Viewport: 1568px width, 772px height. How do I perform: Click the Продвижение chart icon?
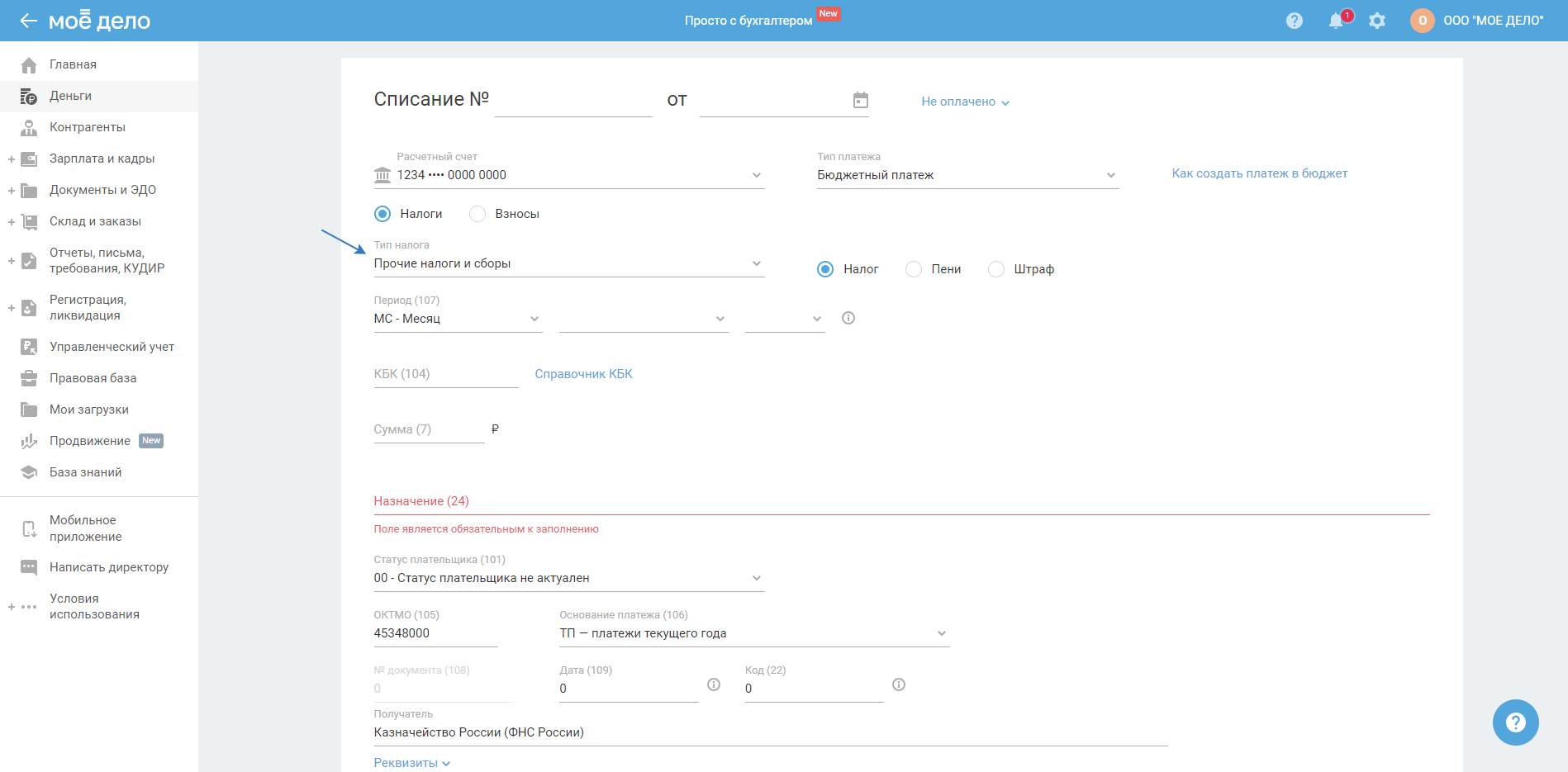(x=29, y=442)
